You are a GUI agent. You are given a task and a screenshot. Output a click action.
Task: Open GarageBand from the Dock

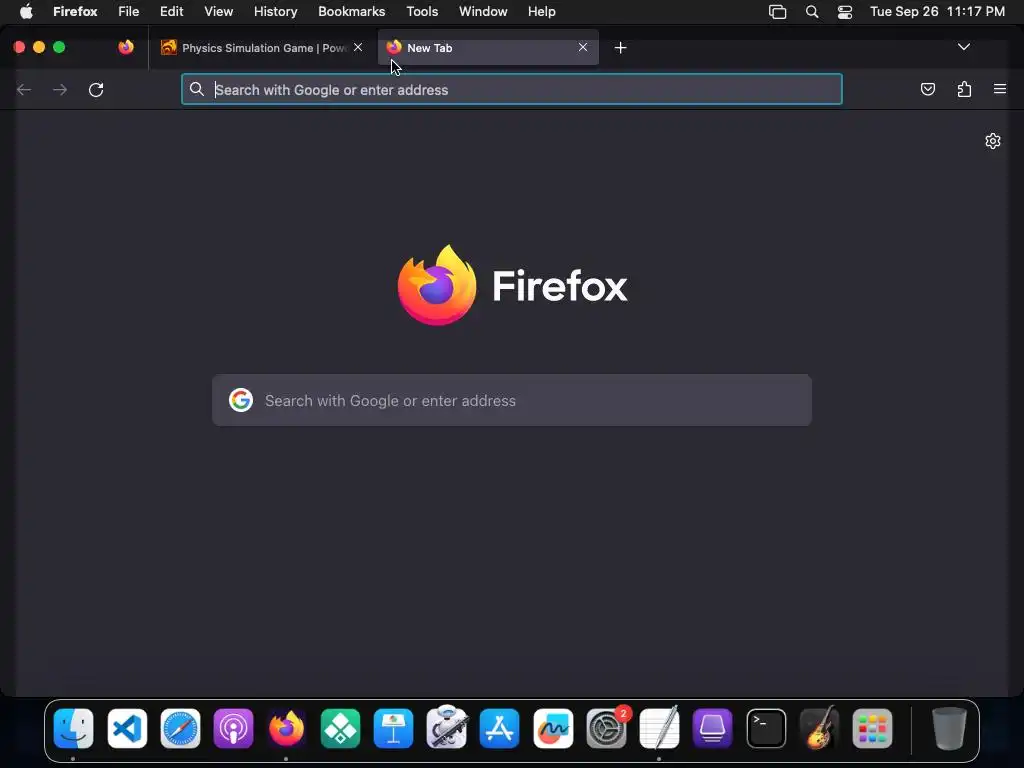819,728
